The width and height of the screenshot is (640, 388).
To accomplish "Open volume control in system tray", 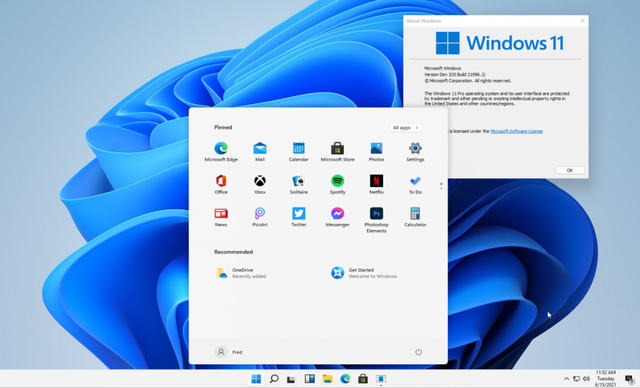I will (586, 379).
